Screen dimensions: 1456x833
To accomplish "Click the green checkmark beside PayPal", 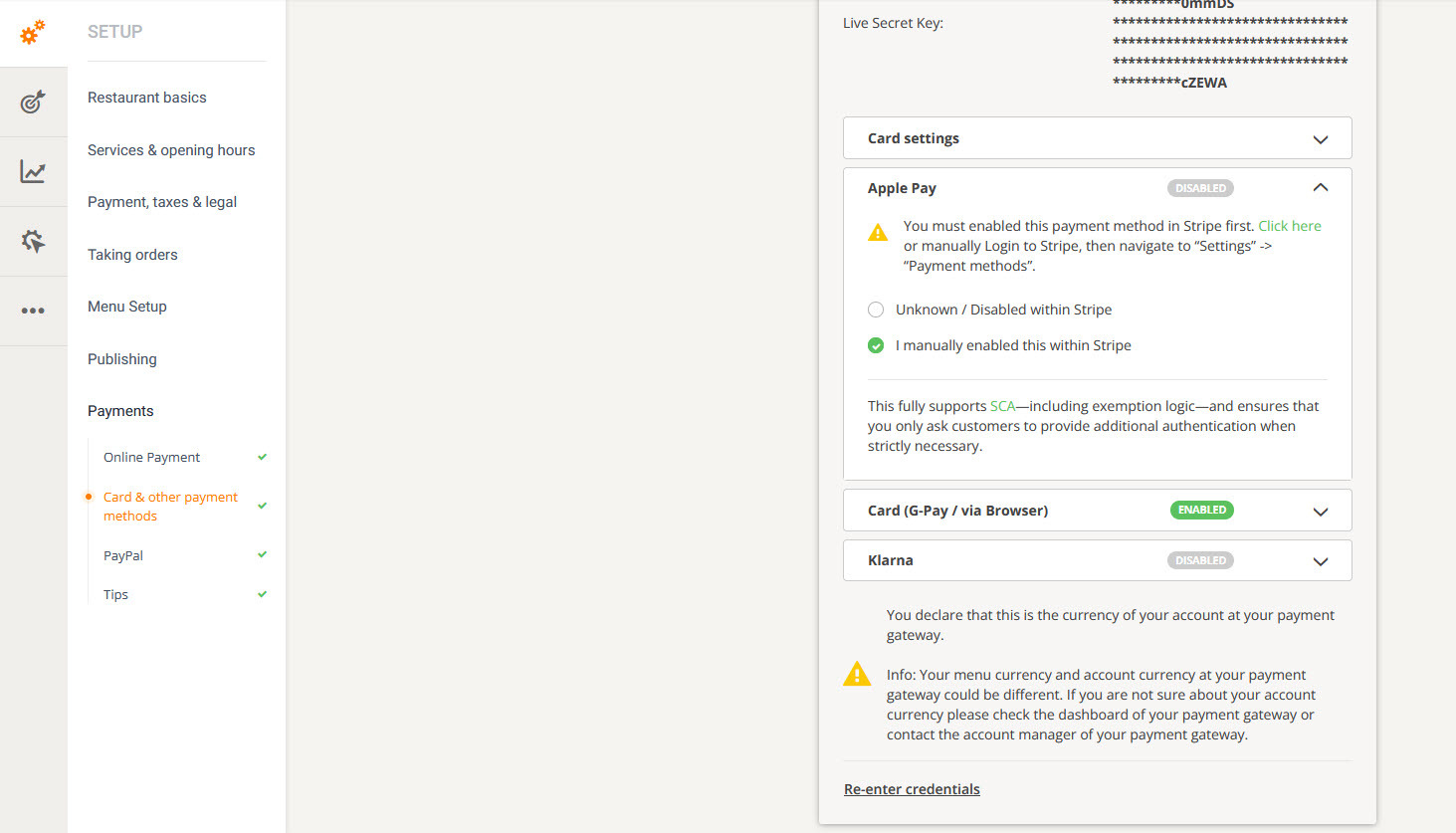I will [263, 555].
